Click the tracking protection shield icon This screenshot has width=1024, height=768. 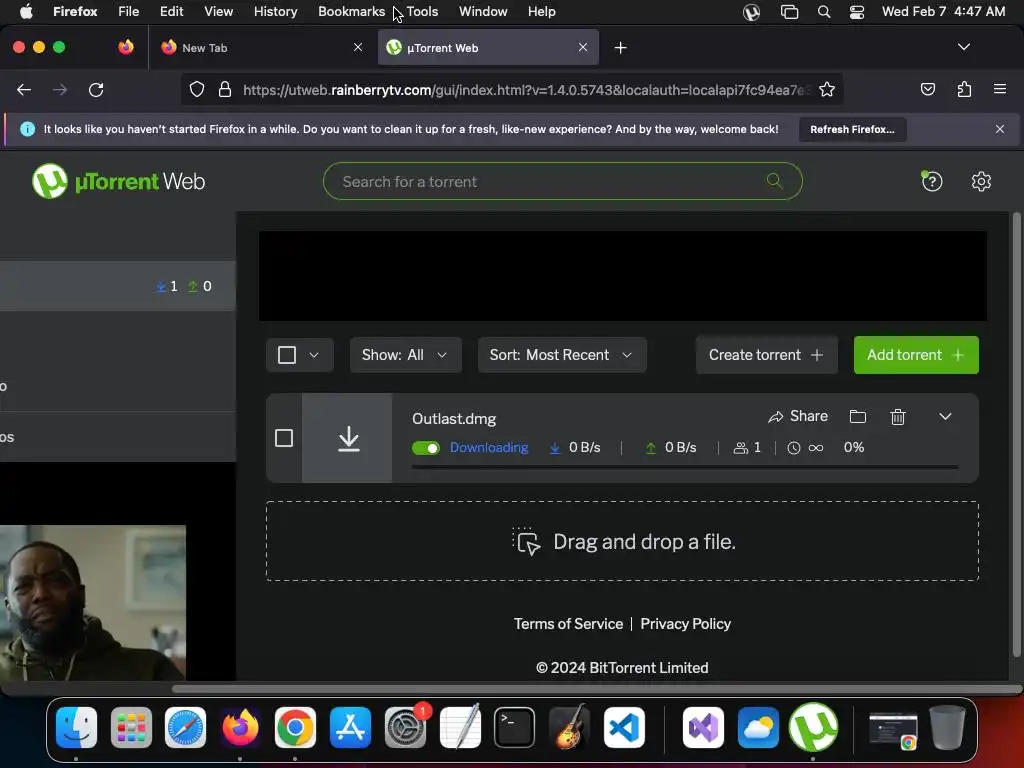pos(197,89)
